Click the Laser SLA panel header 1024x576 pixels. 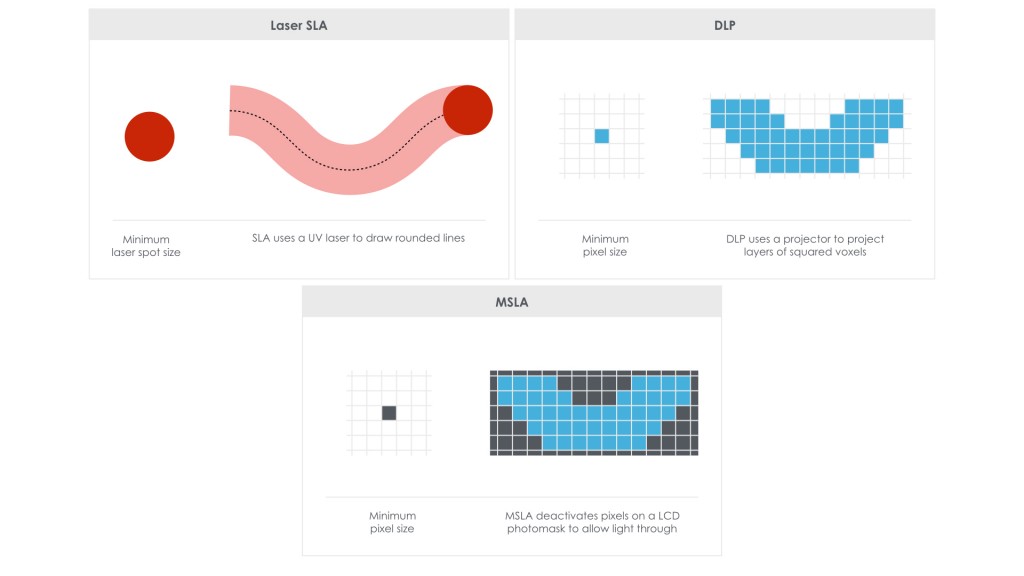[298, 25]
